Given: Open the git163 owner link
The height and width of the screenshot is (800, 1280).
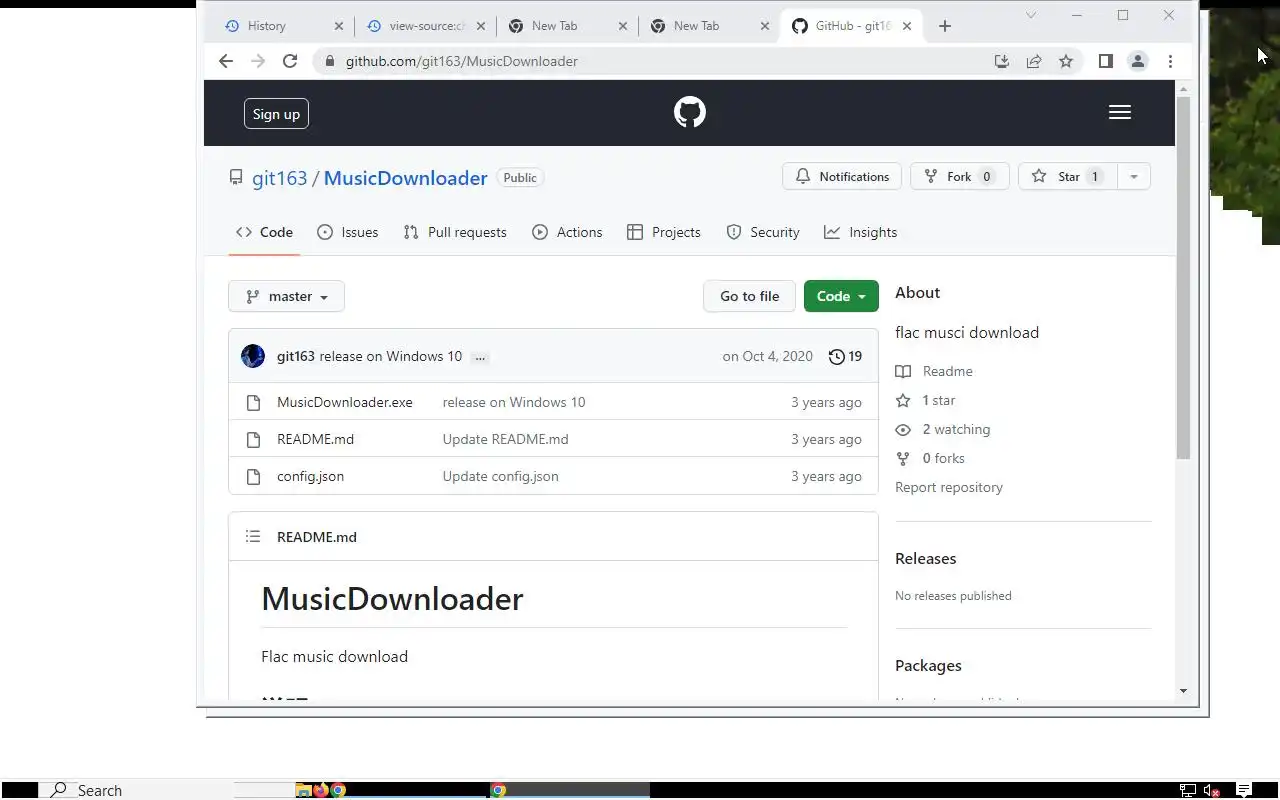Looking at the screenshot, I should (279, 178).
